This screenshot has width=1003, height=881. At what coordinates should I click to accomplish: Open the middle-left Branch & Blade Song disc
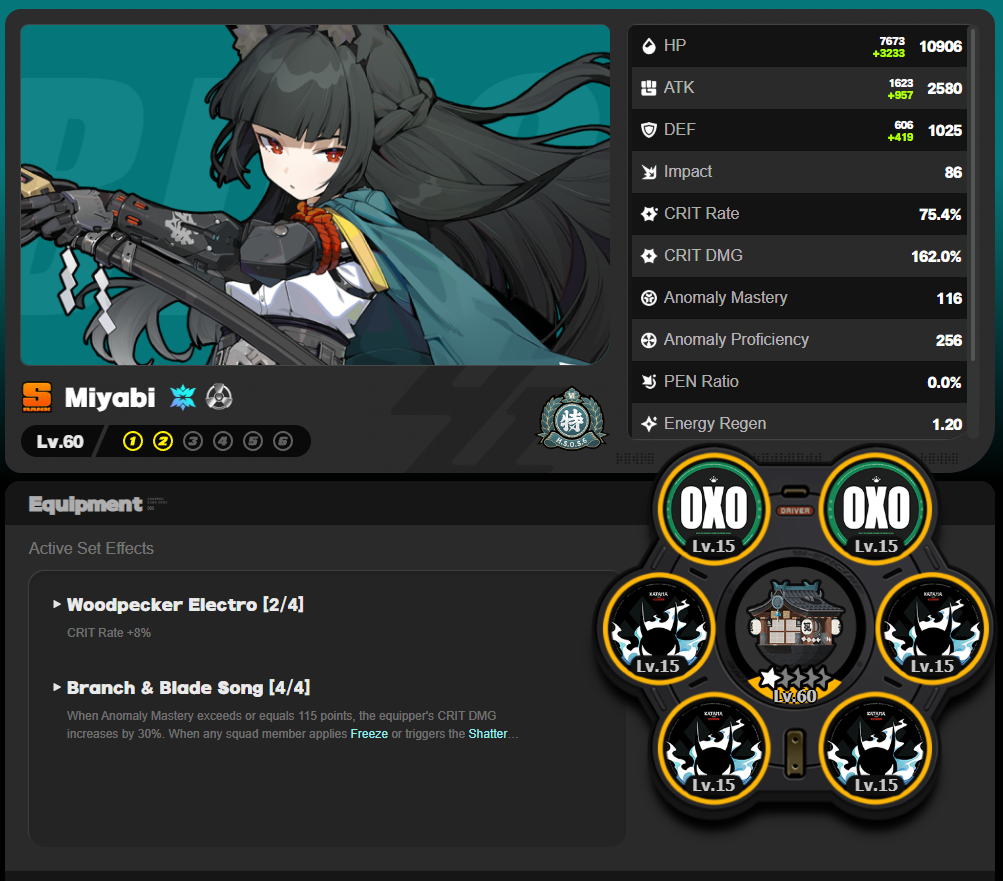click(658, 629)
